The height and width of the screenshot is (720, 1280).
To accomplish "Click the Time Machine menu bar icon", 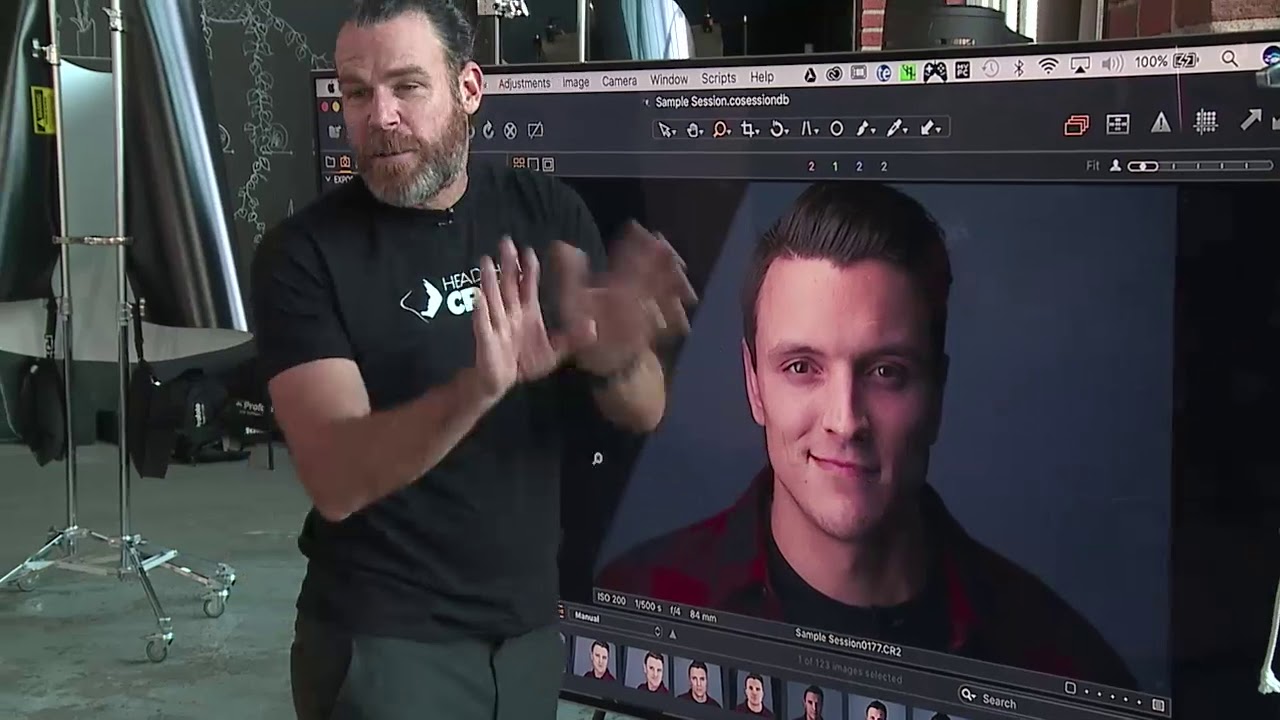I will tap(990, 68).
